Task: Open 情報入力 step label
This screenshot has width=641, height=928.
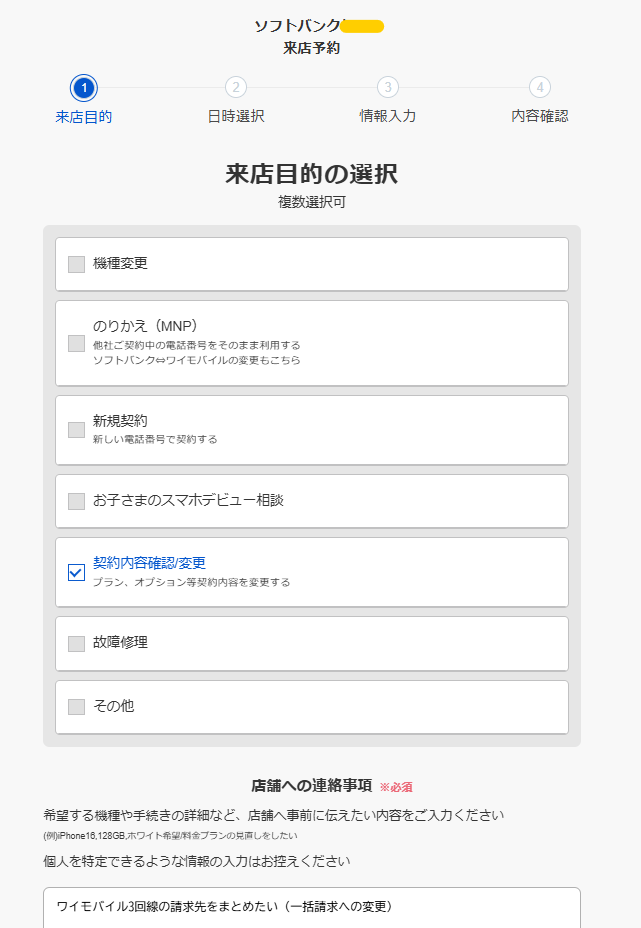Action: [x=388, y=116]
